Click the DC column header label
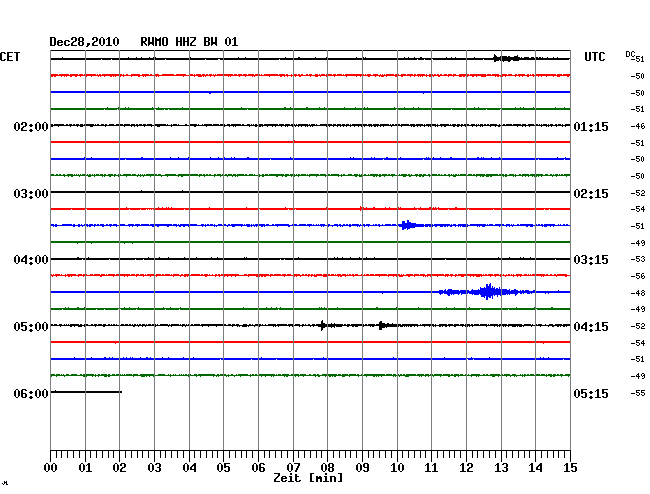Screen dimensions: 650x494 (x=630, y=54)
